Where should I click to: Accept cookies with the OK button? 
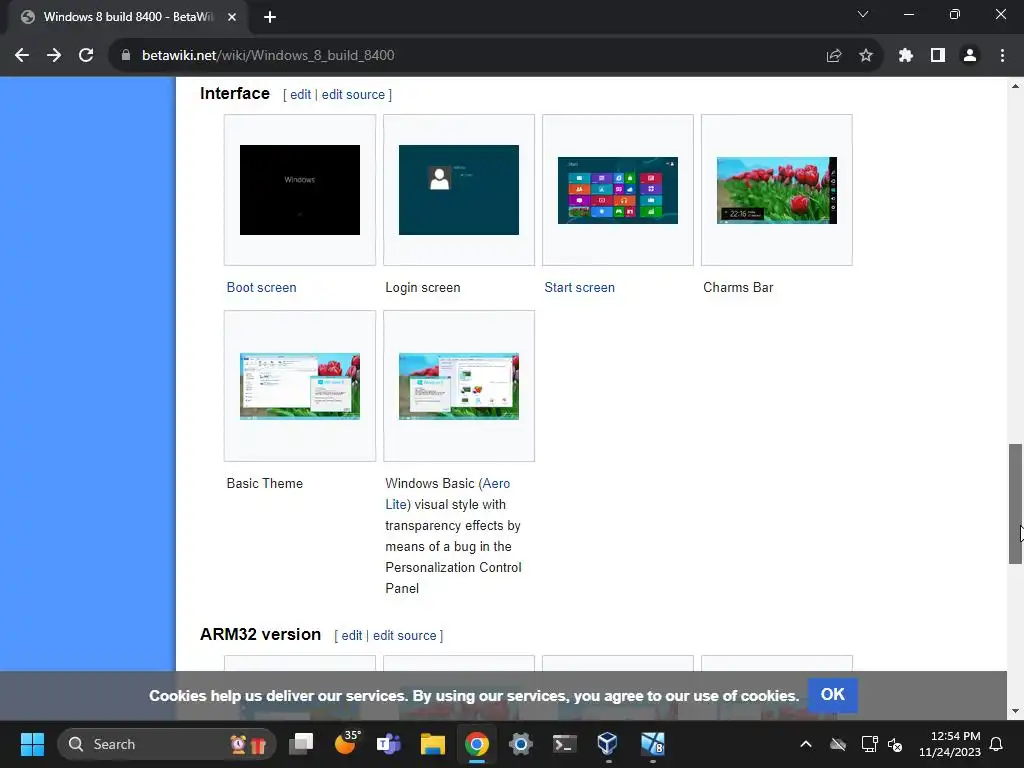click(833, 695)
